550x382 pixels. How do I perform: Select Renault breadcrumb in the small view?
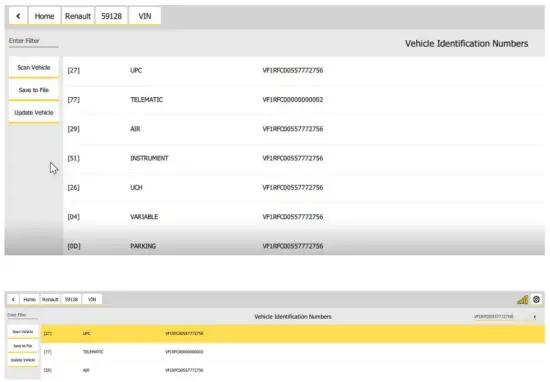pyautogui.click(x=50, y=299)
